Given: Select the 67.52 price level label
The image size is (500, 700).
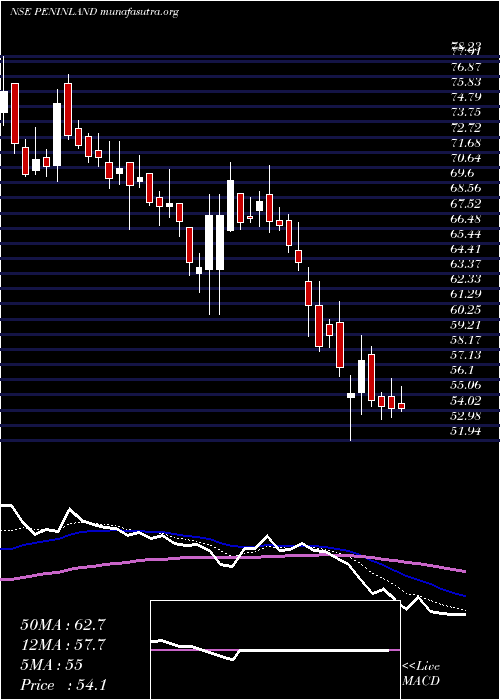Looking at the screenshot, I should click(466, 204).
